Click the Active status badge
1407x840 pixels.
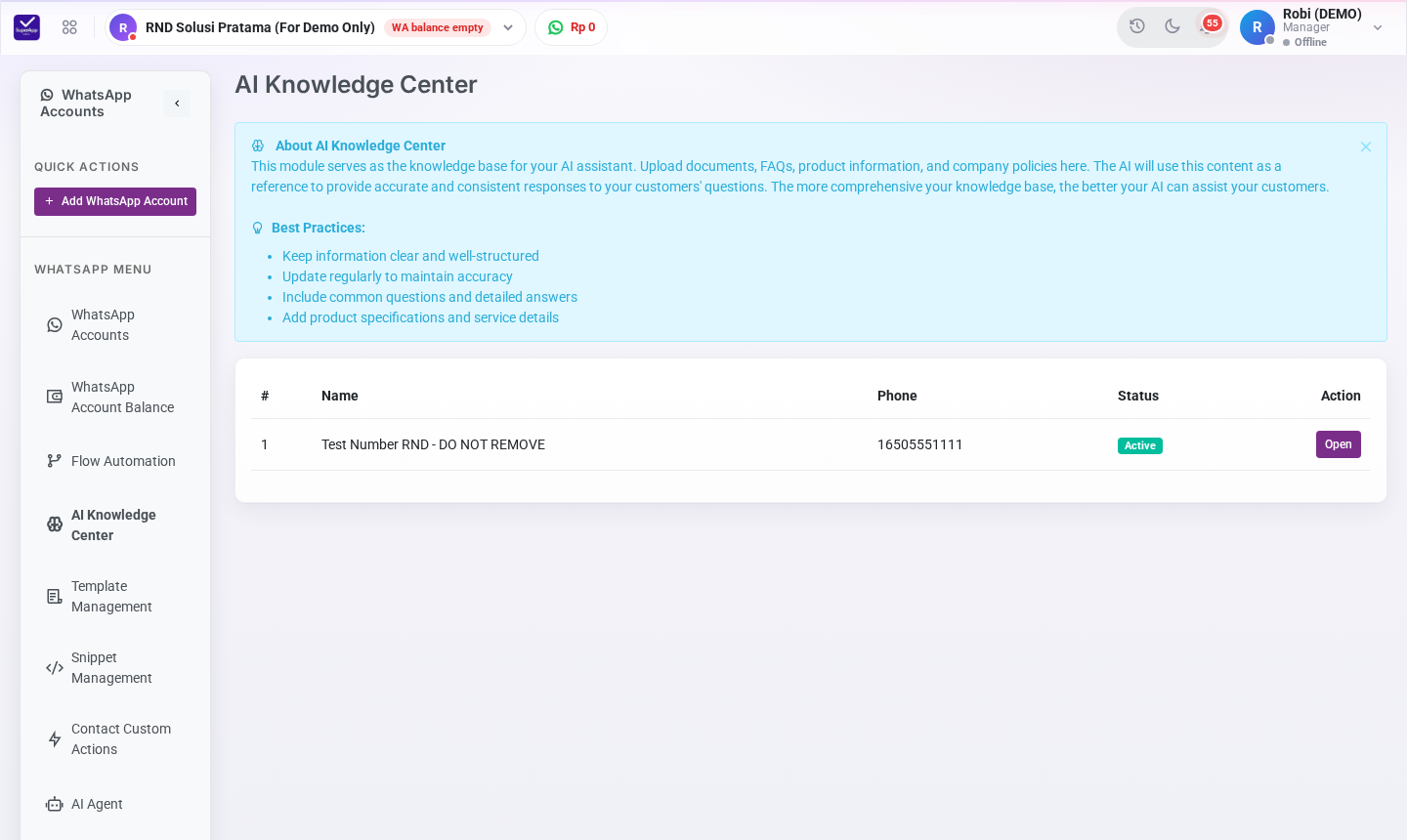point(1140,445)
